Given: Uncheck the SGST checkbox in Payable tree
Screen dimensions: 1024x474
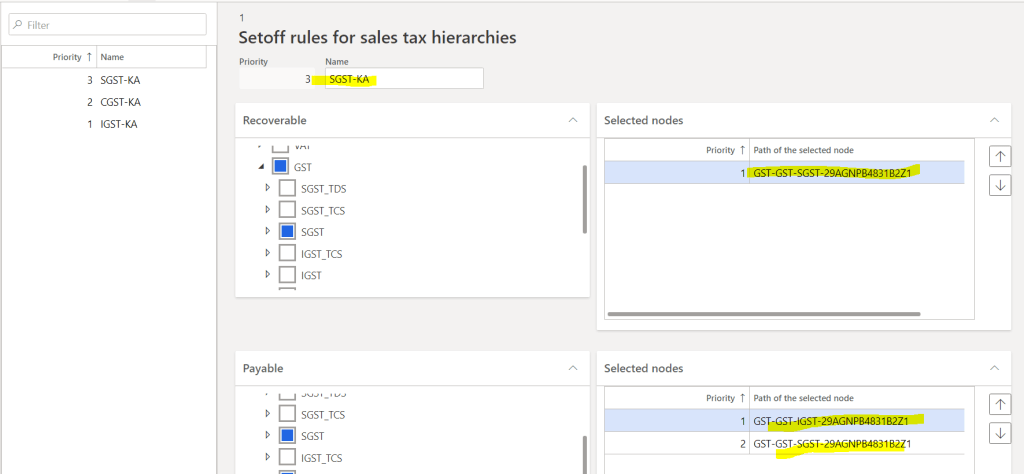Looking at the screenshot, I should point(287,436).
